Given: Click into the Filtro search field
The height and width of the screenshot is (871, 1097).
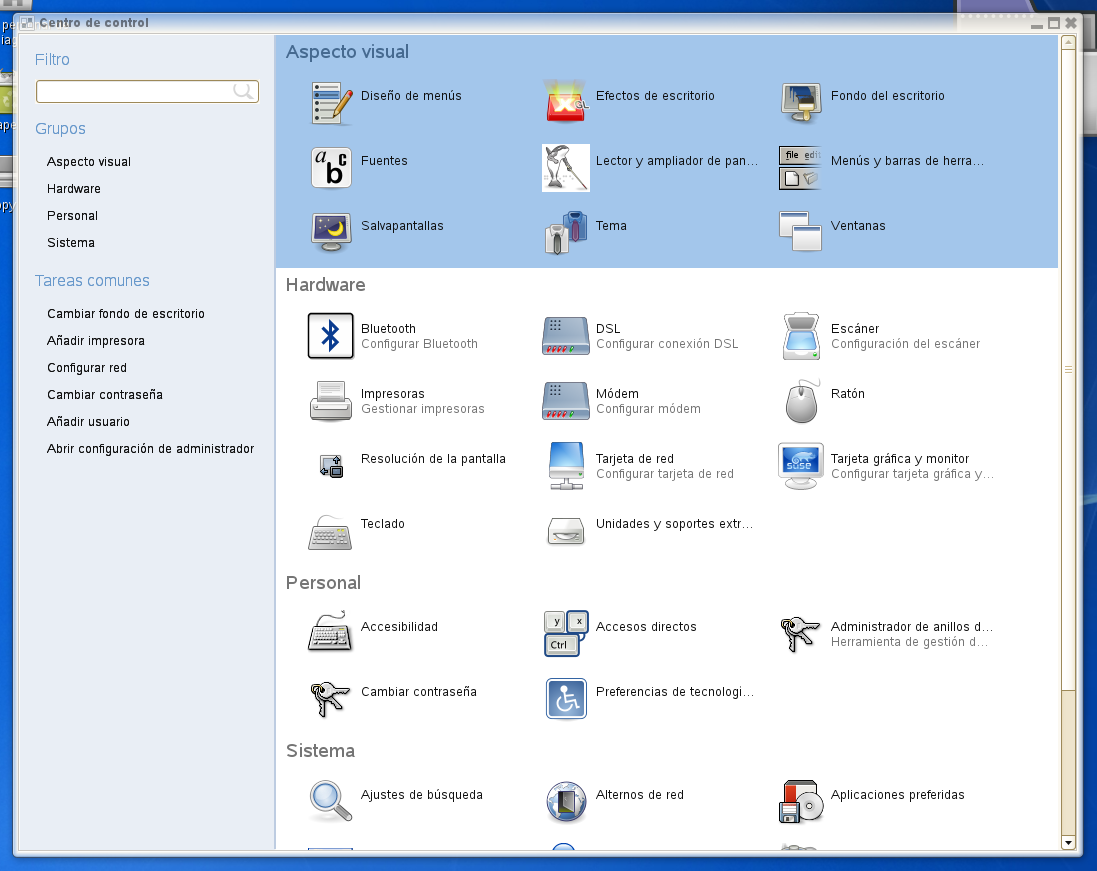Looking at the screenshot, I should tap(135, 92).
